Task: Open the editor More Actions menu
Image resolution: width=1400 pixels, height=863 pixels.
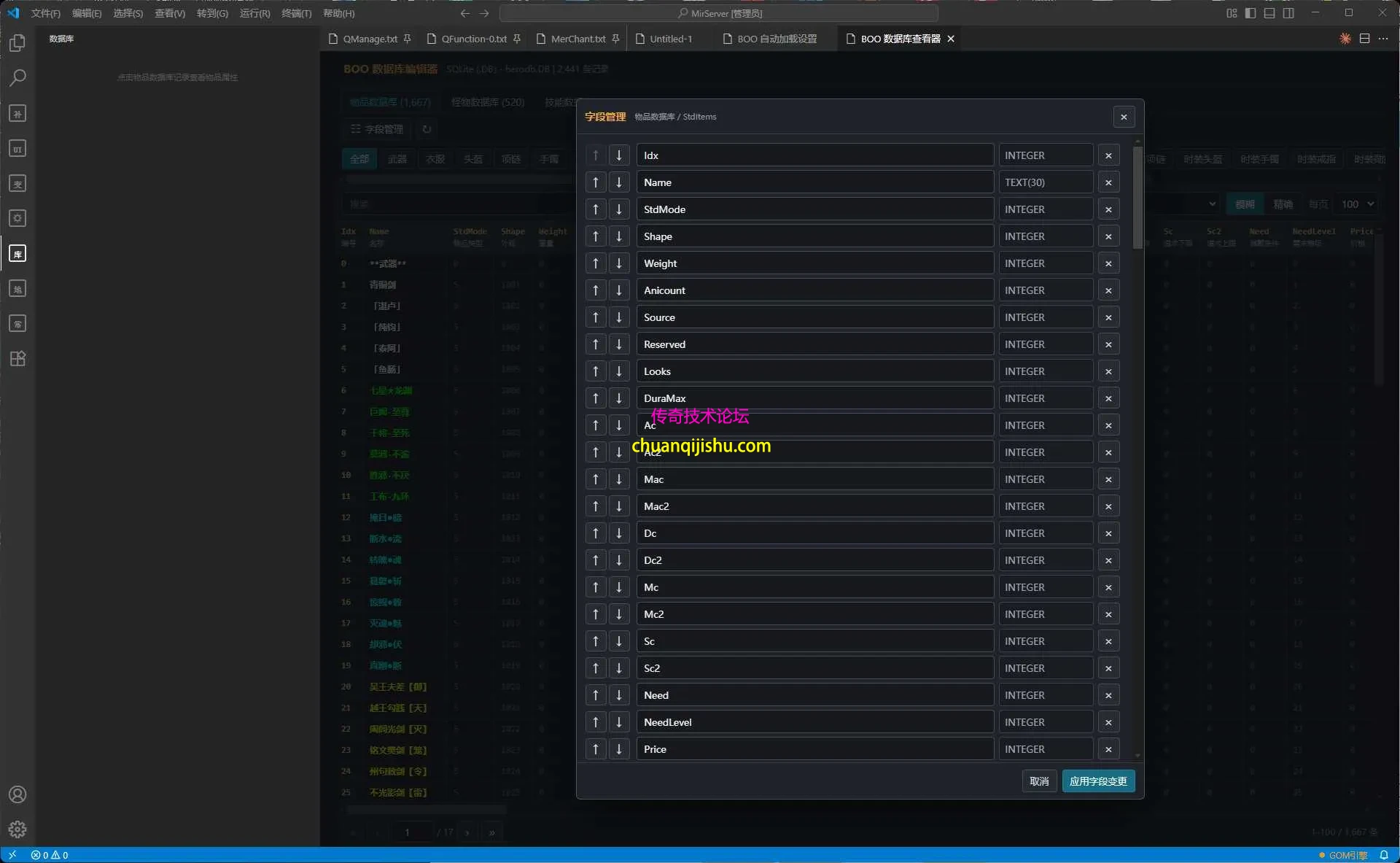Action: [1383, 39]
